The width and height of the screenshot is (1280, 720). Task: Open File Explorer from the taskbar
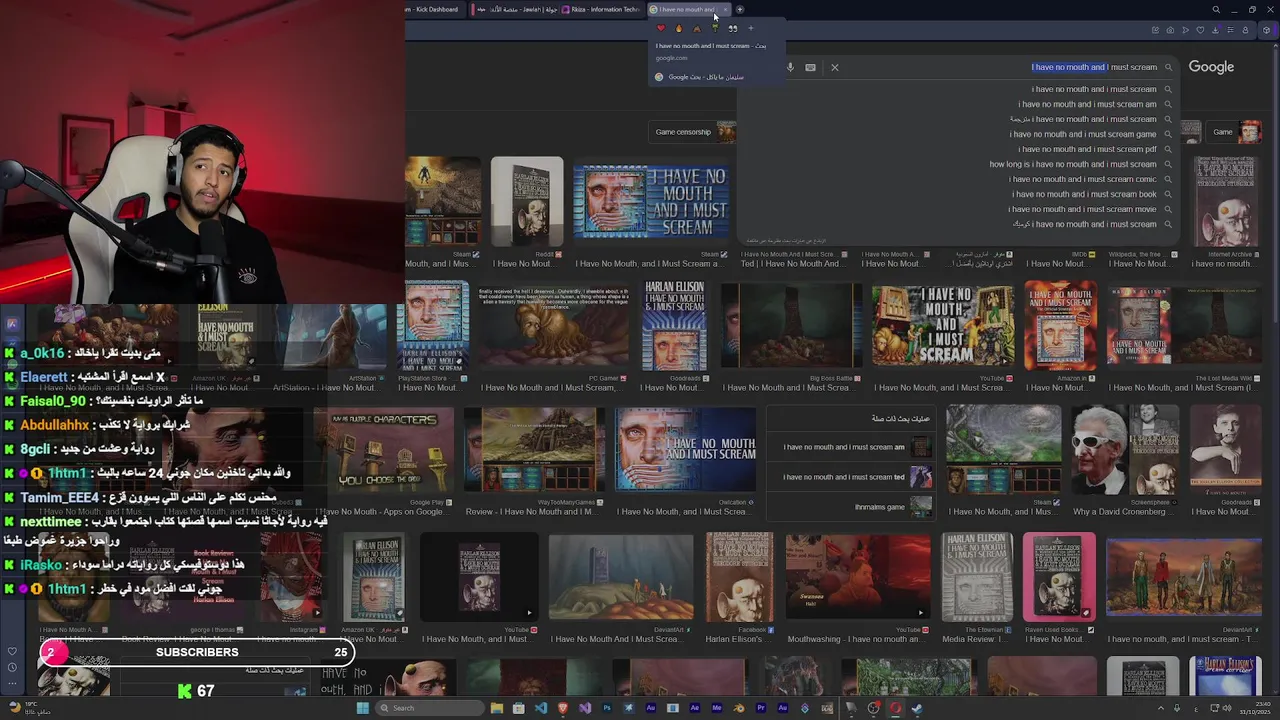tap(496, 708)
